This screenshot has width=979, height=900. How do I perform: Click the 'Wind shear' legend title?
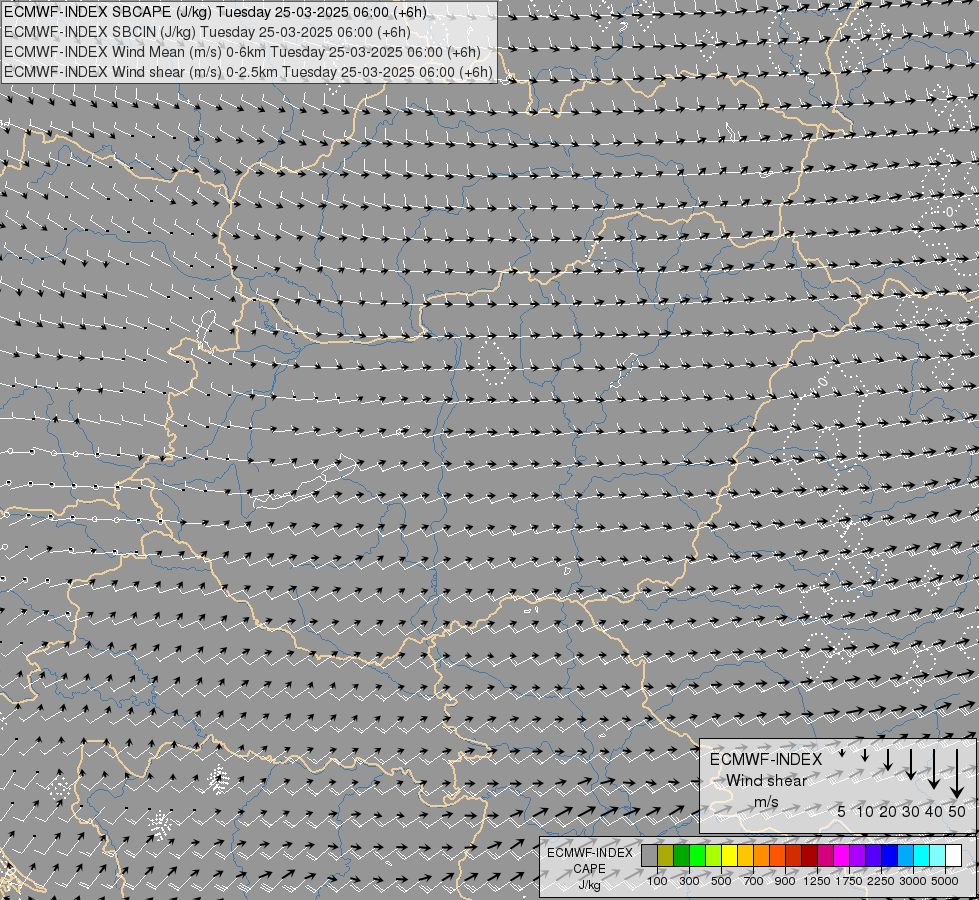[767, 781]
